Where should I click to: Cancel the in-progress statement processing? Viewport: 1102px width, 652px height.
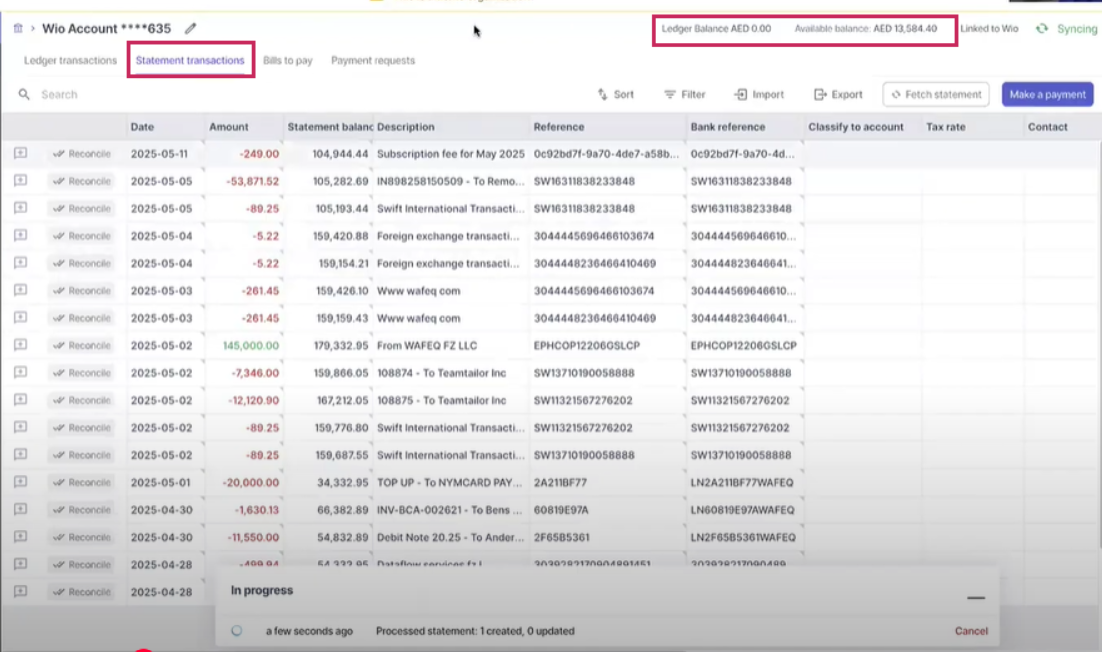[x=971, y=631]
